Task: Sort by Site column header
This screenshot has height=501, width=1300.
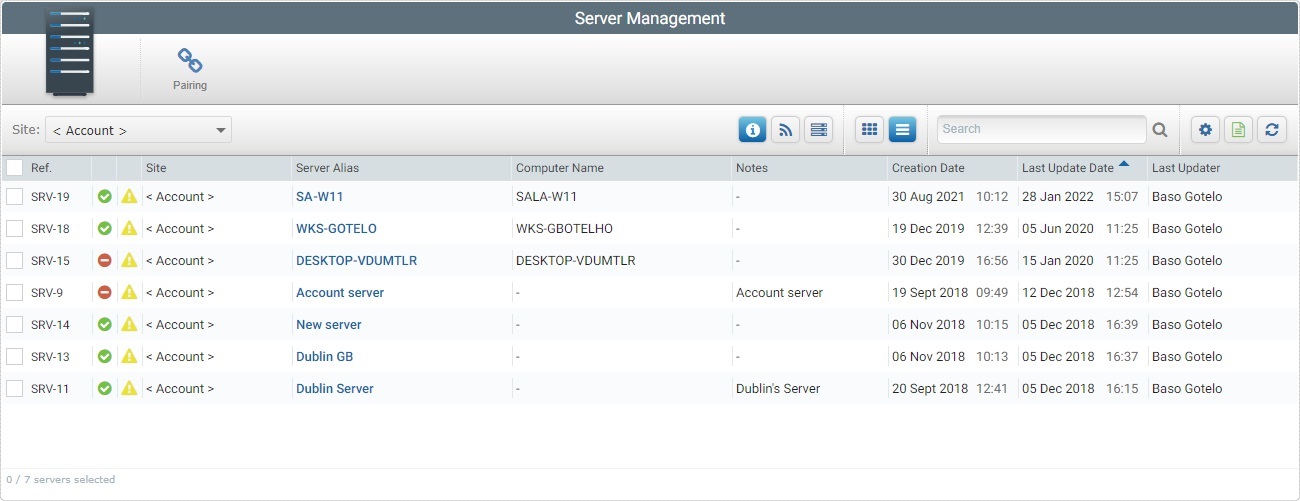Action: (156, 168)
